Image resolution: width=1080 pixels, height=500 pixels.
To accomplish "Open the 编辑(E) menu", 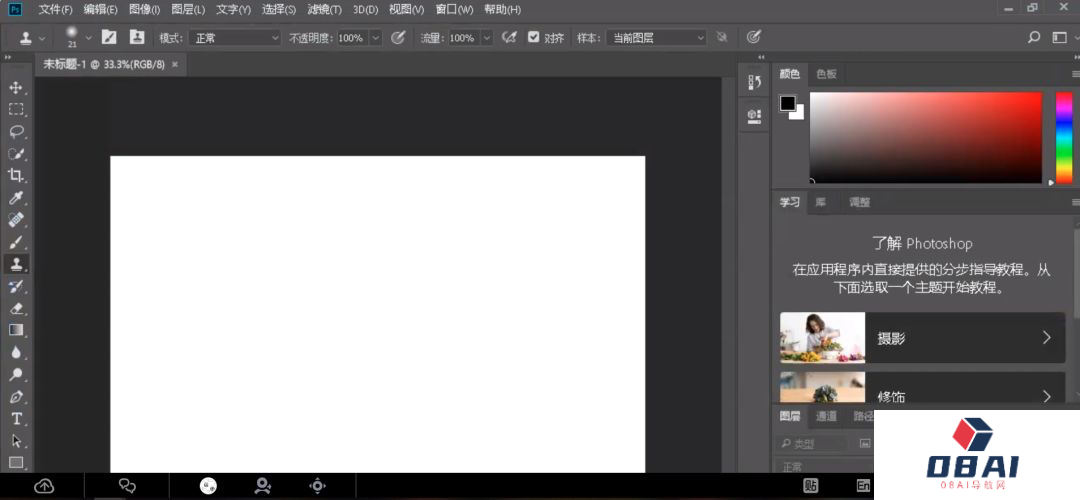I will click(101, 10).
